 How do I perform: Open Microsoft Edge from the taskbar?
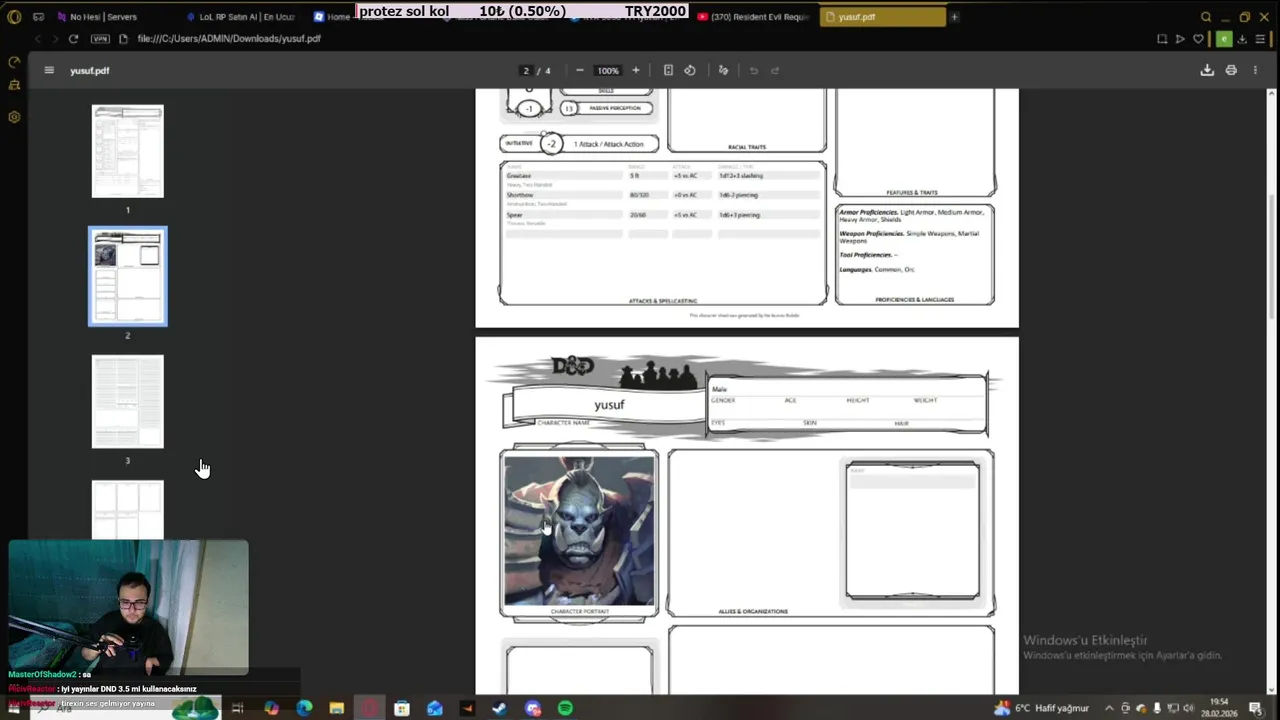point(304,708)
